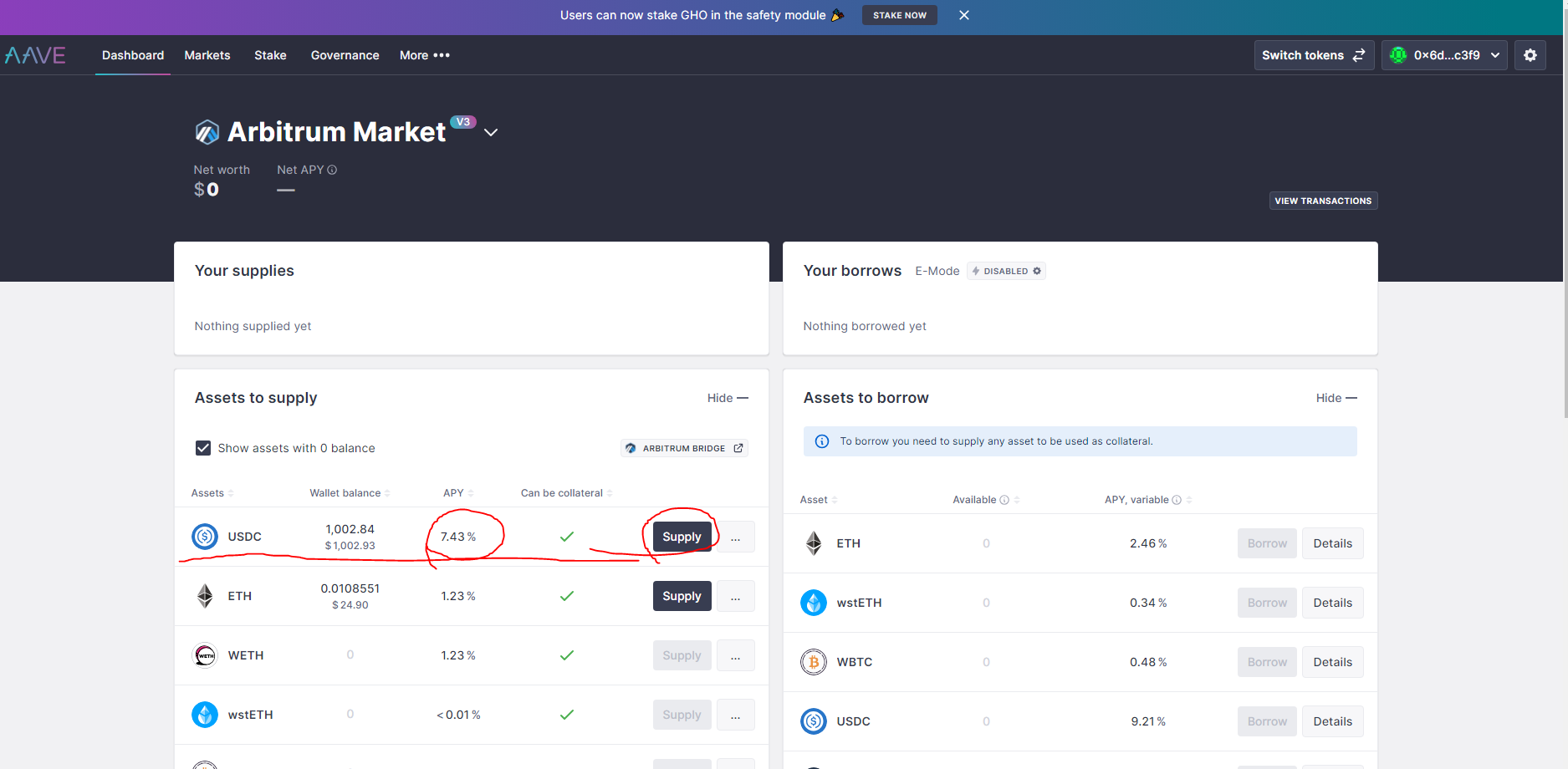
Task: Open the Markets tab
Action: pyautogui.click(x=207, y=55)
